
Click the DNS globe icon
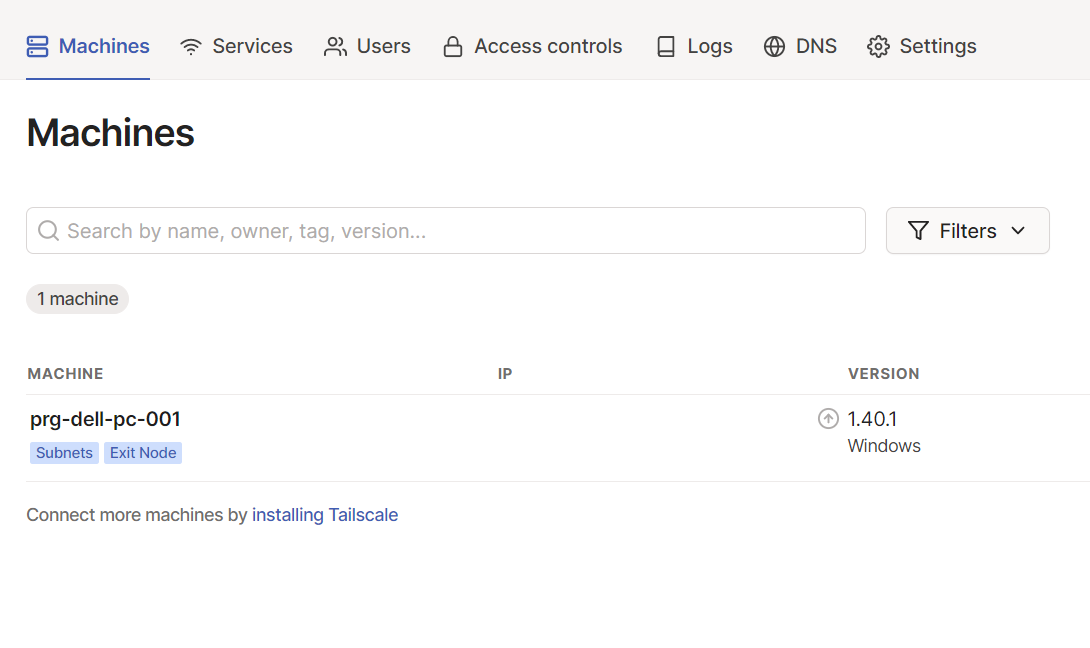pyautogui.click(x=774, y=47)
